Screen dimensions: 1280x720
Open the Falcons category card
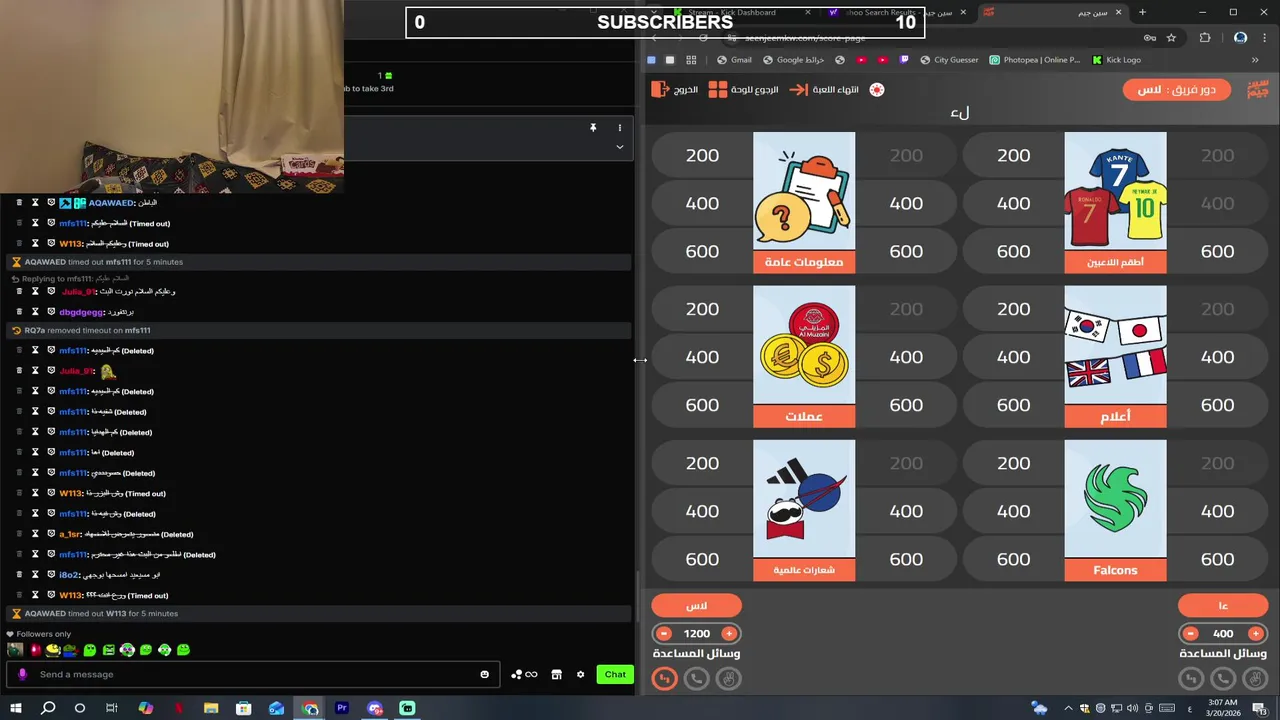(x=1115, y=511)
